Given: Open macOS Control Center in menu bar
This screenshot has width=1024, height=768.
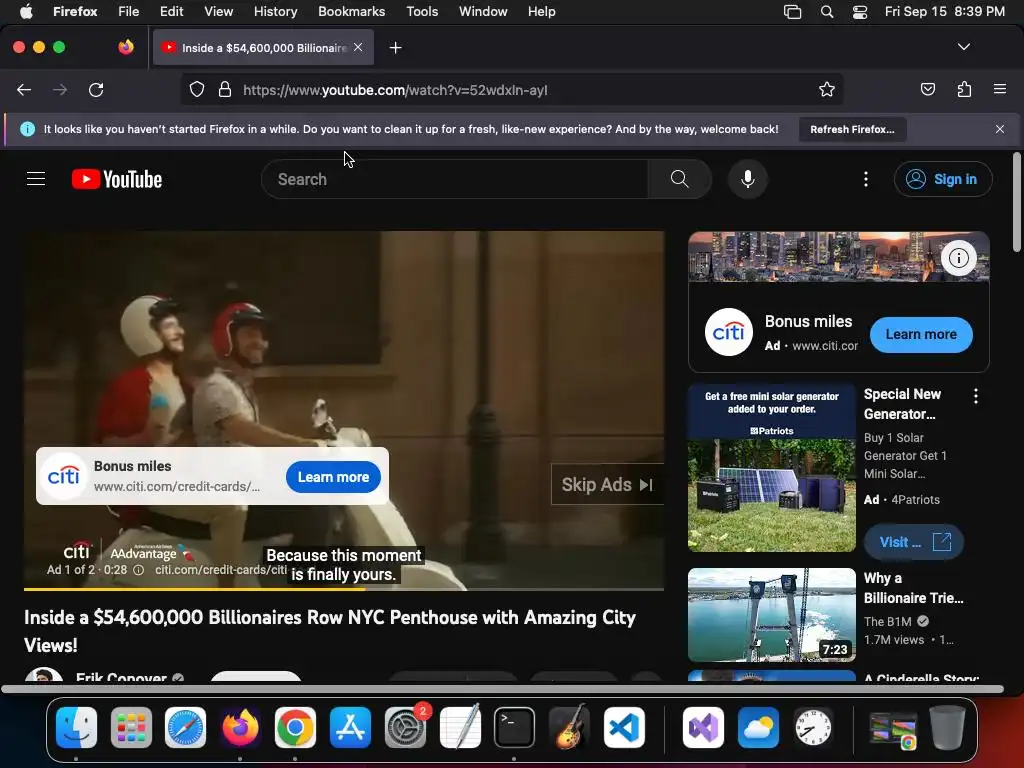Looking at the screenshot, I should 860,12.
